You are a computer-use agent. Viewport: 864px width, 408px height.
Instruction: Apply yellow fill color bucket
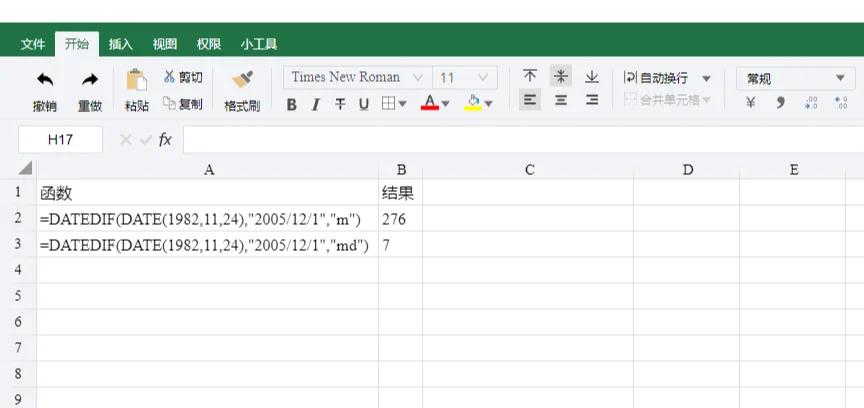click(x=473, y=103)
